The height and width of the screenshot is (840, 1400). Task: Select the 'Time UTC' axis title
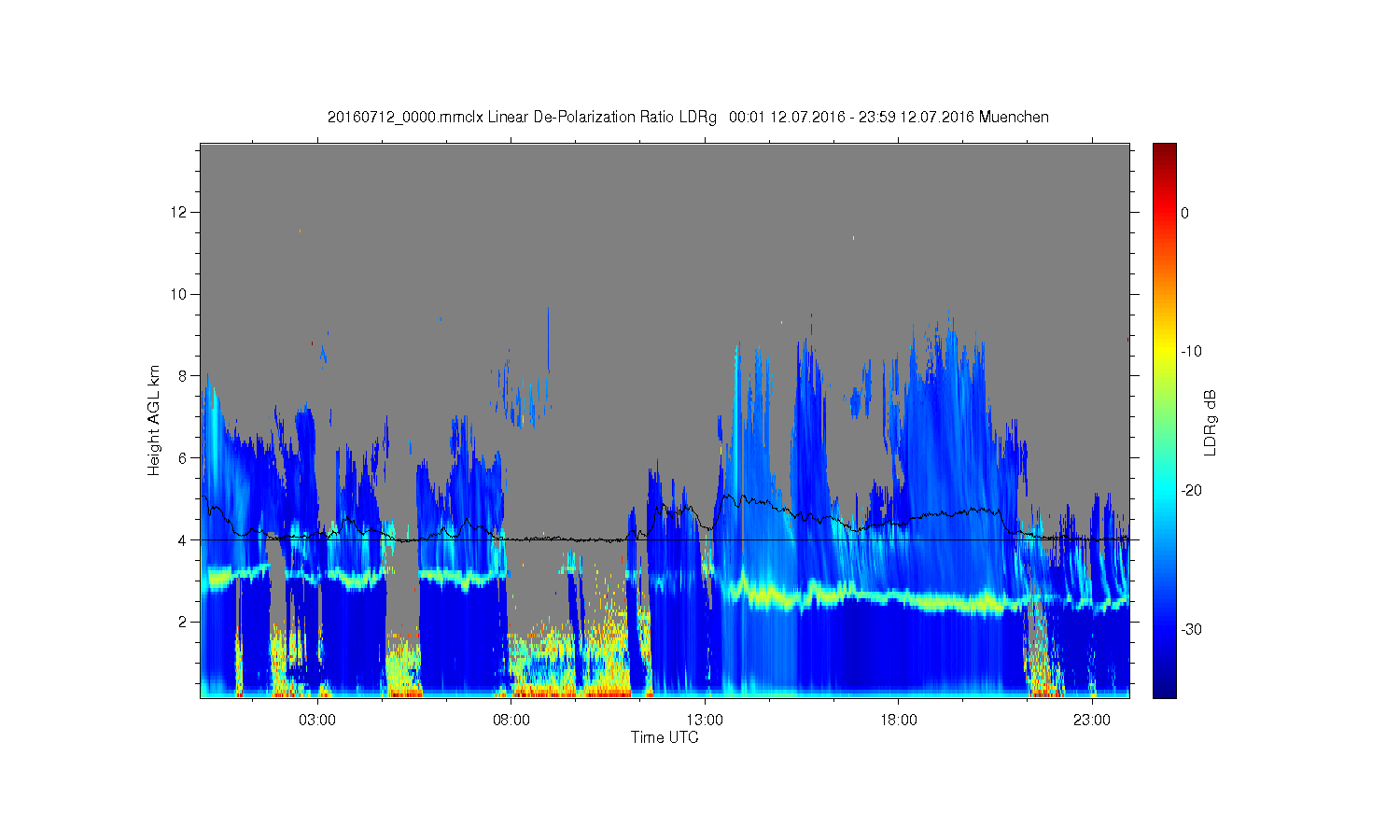point(665,737)
